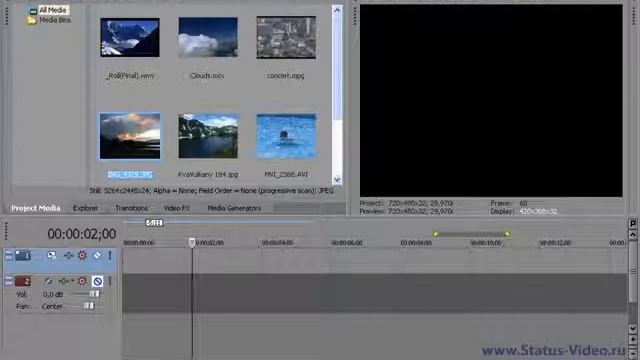640x360 pixels.
Task: Click timeline vertical scrollbar up arrow
Action: coord(633,235)
